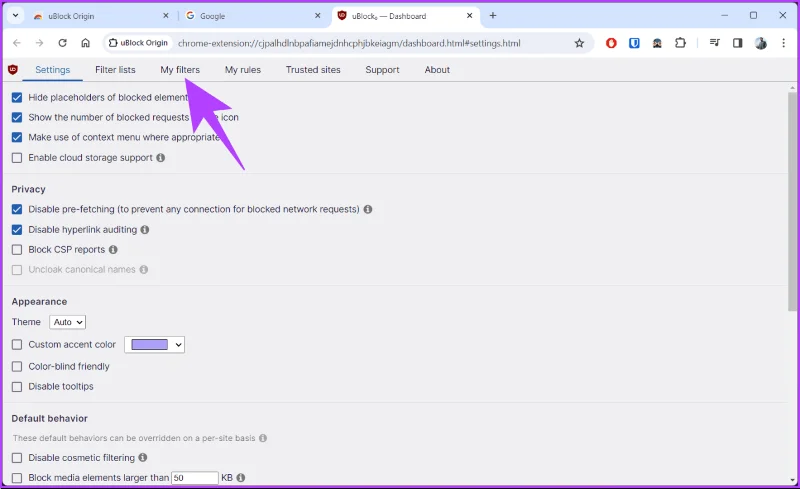Close the Google tab
The height and width of the screenshot is (489, 800).
pos(318,16)
